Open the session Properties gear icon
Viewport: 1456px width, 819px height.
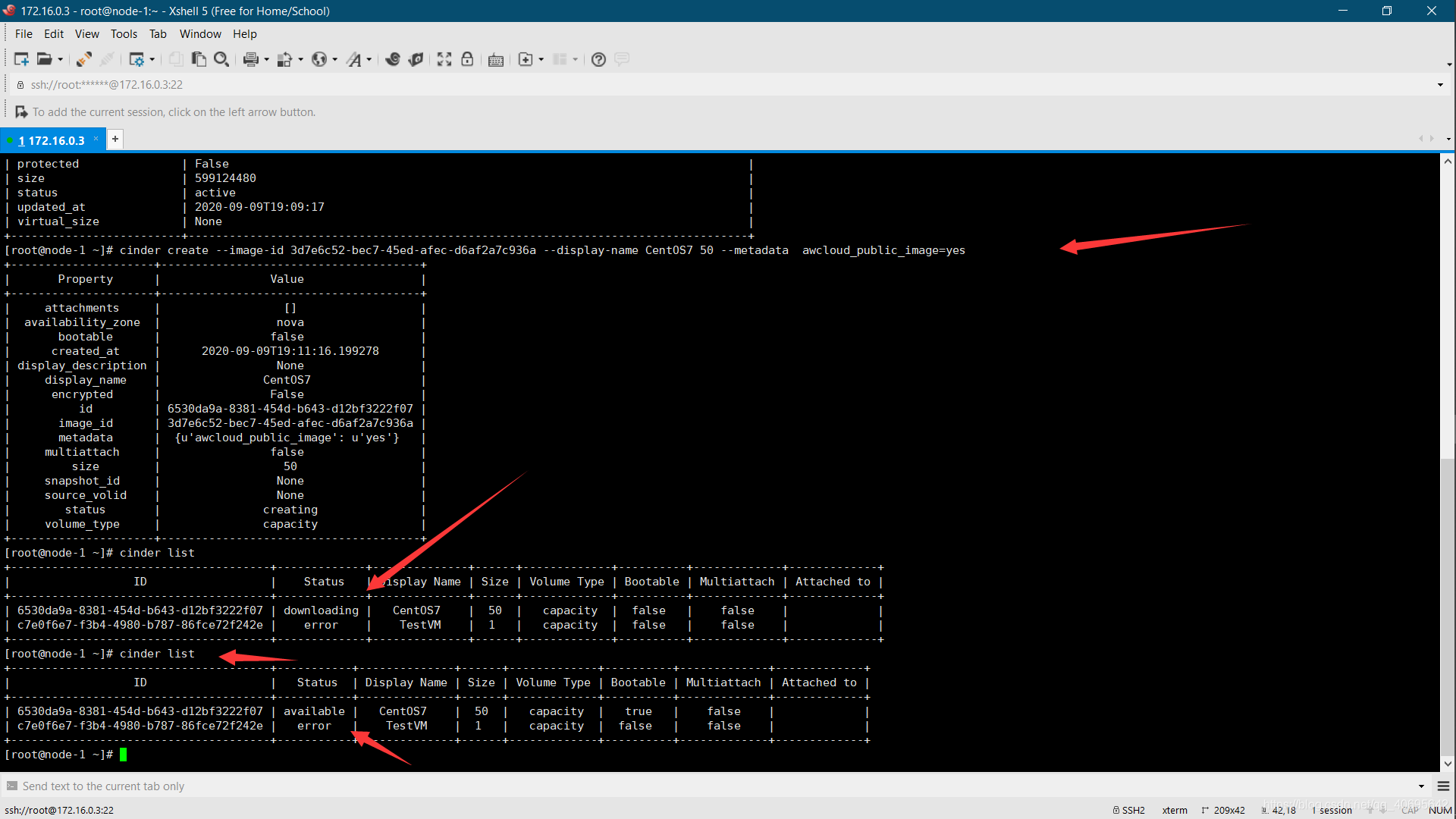coord(137,59)
